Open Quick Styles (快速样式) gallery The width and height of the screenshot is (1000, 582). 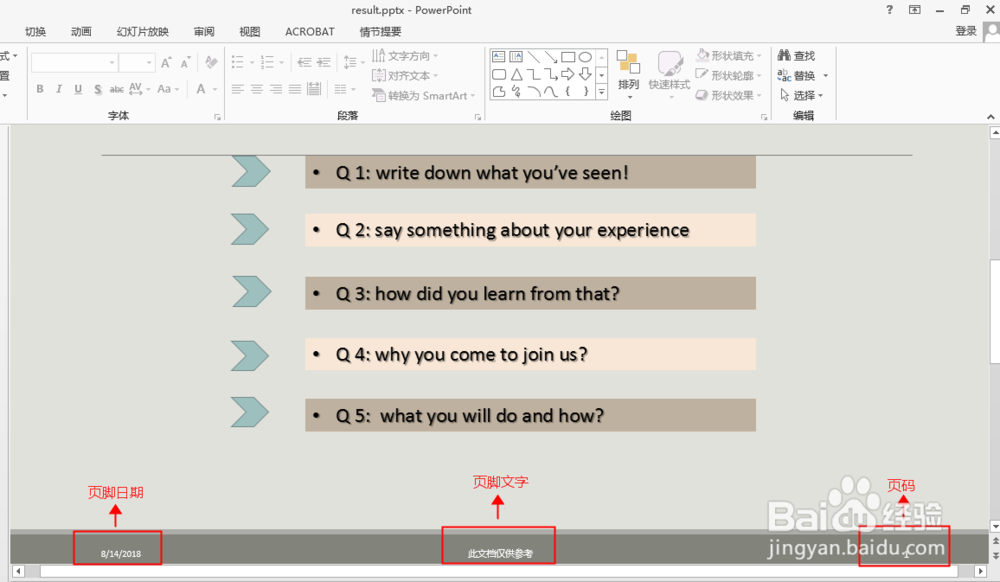pyautogui.click(x=669, y=75)
